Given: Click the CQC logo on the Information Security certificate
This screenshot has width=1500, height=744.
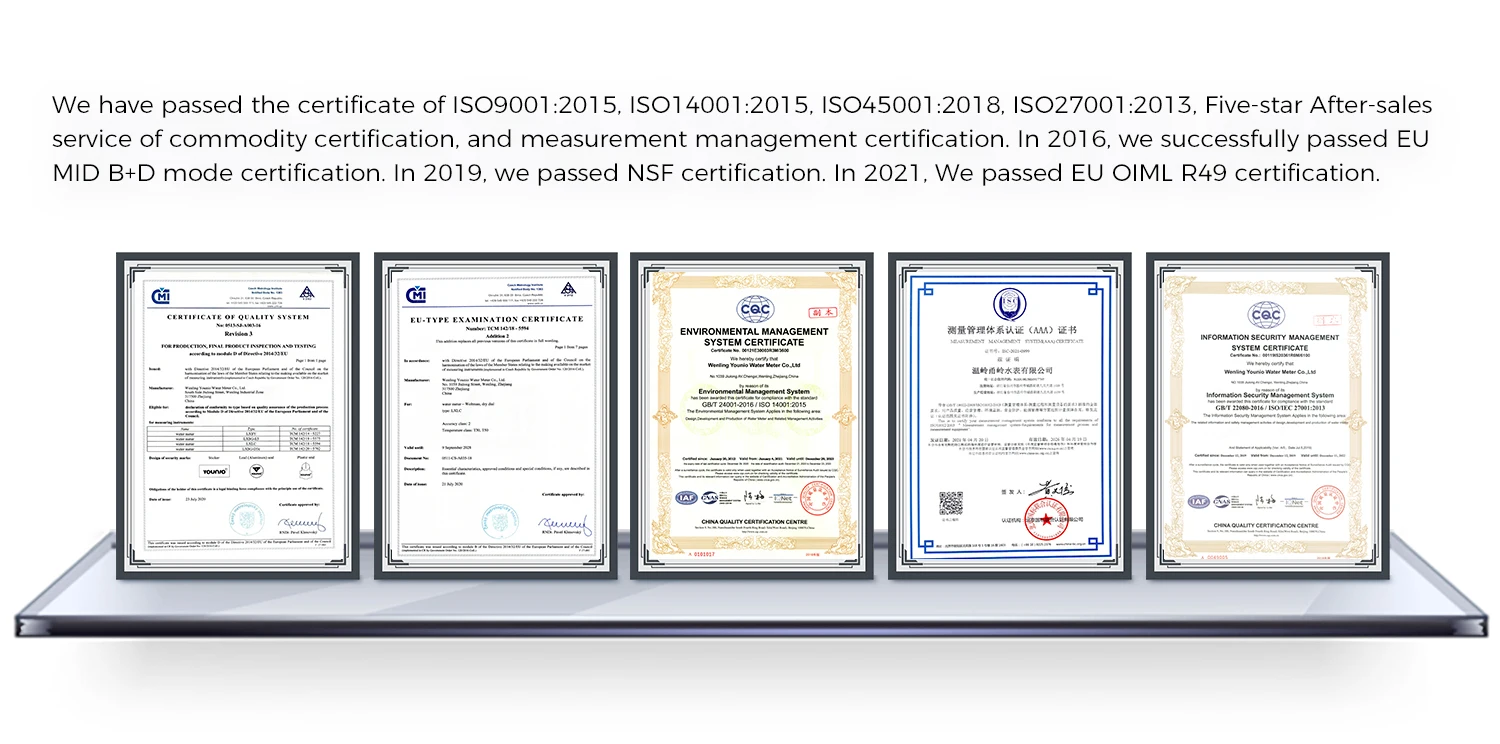Looking at the screenshot, I should (1268, 315).
